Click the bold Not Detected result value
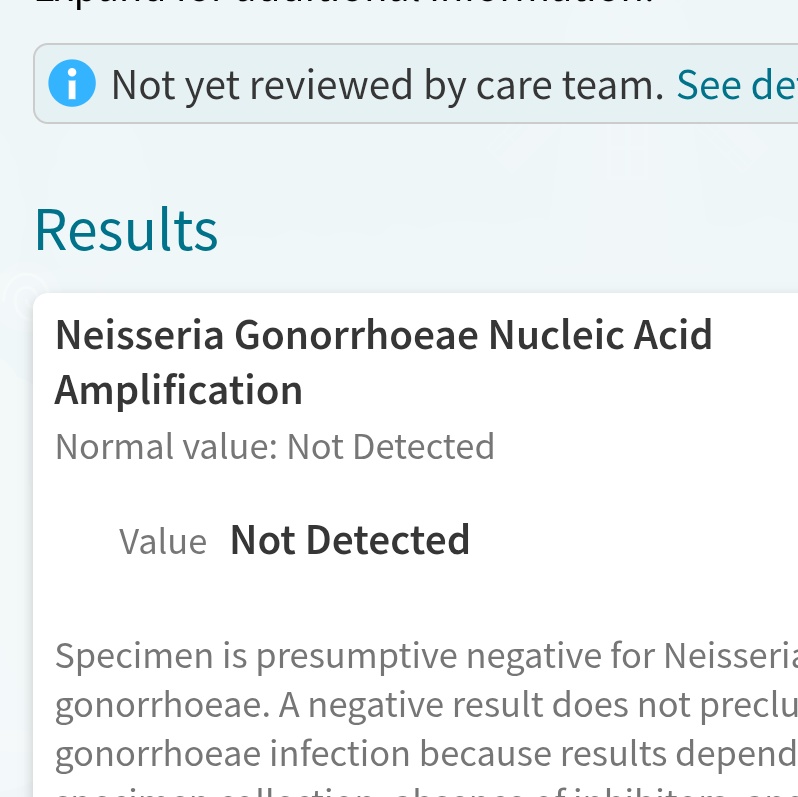The image size is (798, 797). coord(350,540)
